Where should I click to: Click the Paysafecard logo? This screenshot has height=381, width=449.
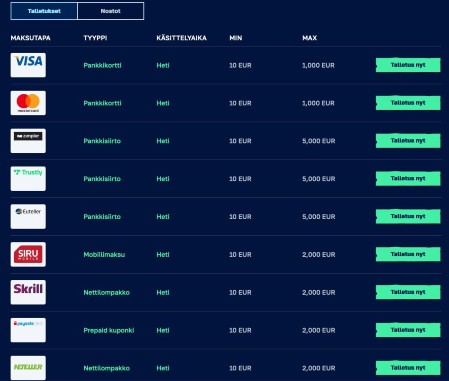tap(28, 330)
